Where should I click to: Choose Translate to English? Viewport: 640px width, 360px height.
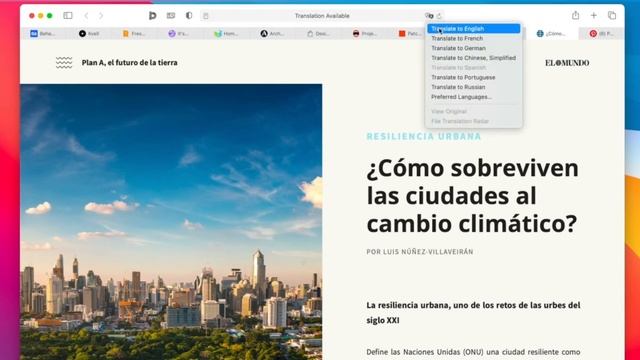pos(473,29)
